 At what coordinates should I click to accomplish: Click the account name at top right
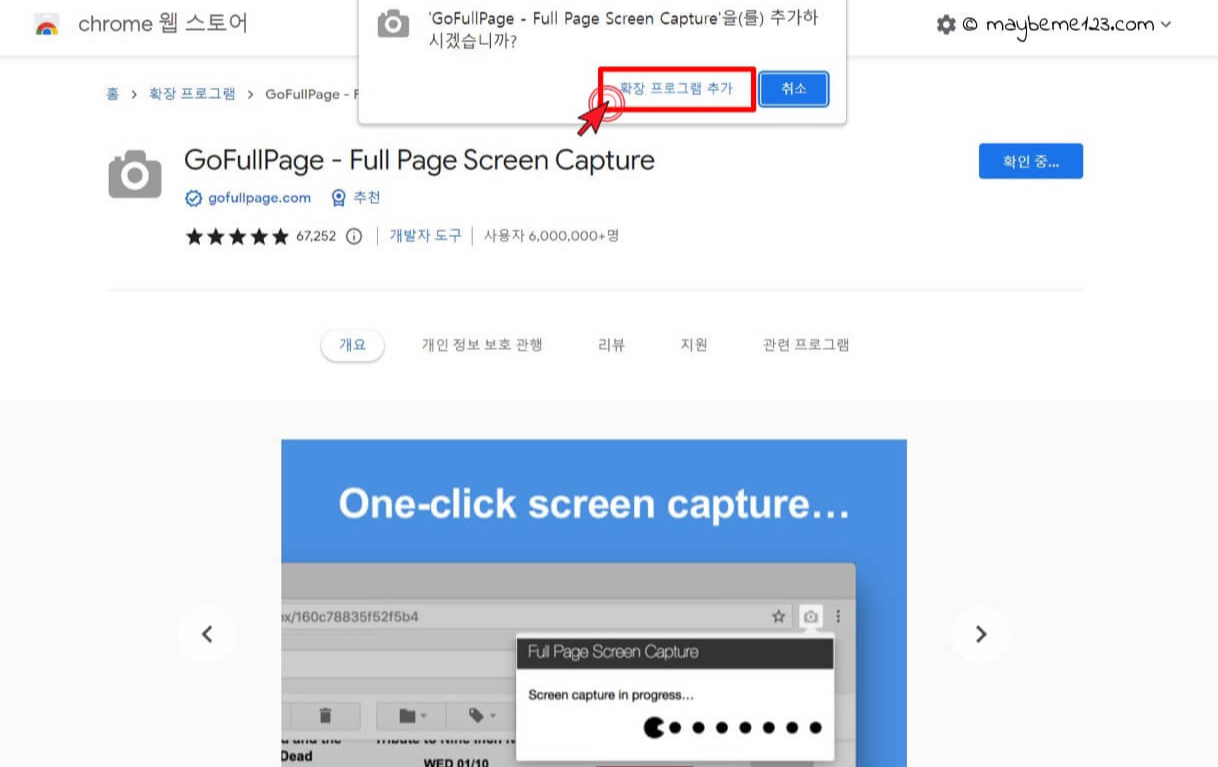[1070, 25]
